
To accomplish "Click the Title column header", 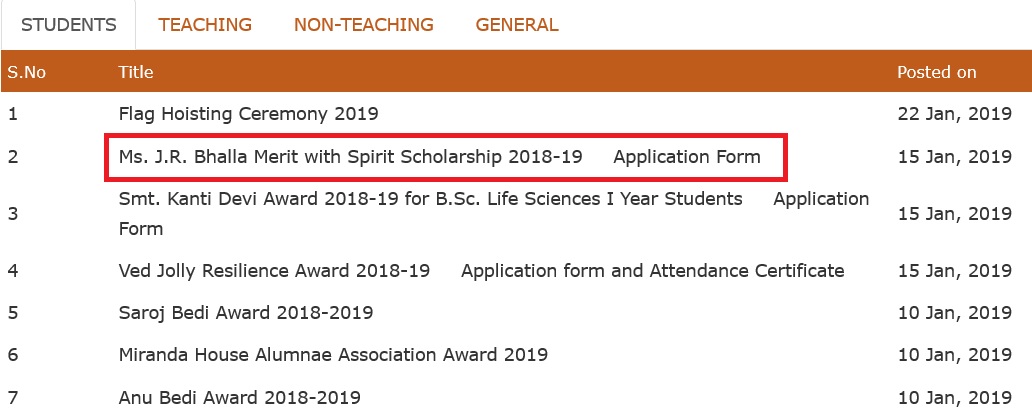I will (x=135, y=73).
